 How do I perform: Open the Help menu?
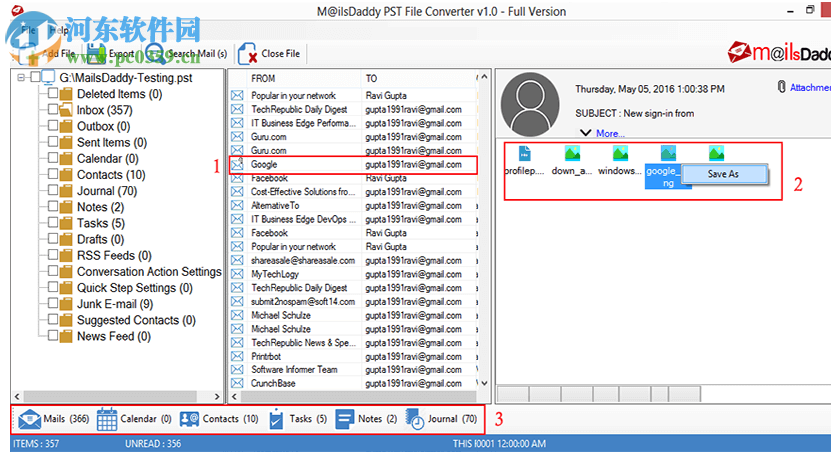coord(58,30)
